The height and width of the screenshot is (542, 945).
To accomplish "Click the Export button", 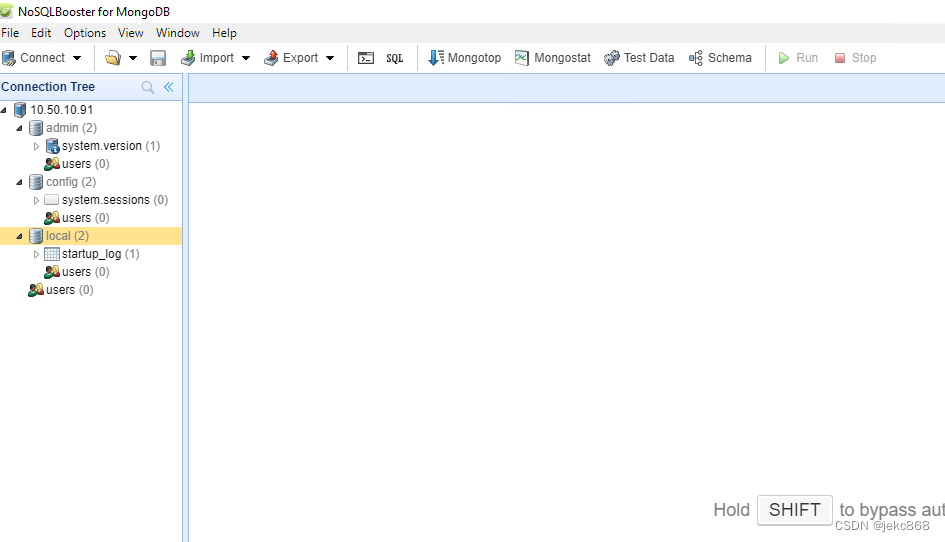I will [x=291, y=58].
